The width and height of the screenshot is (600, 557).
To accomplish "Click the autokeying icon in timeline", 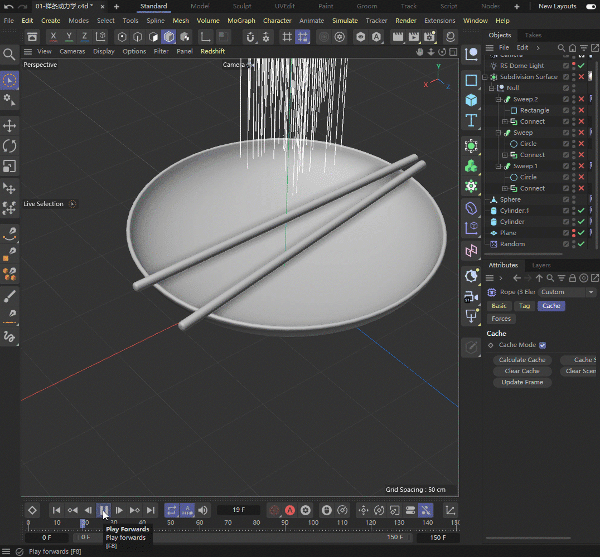I will (x=290, y=510).
